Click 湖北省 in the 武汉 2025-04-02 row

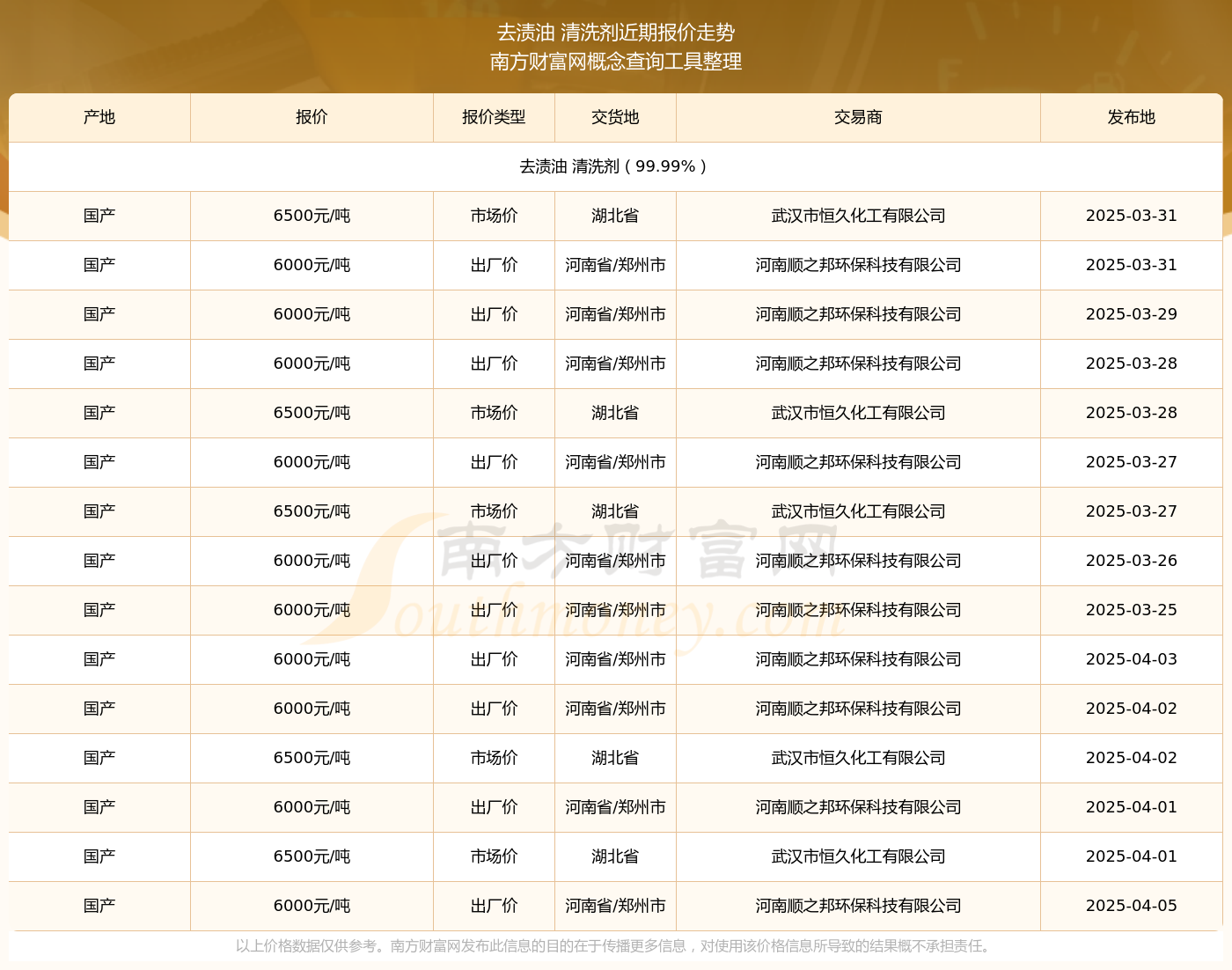[x=615, y=758]
